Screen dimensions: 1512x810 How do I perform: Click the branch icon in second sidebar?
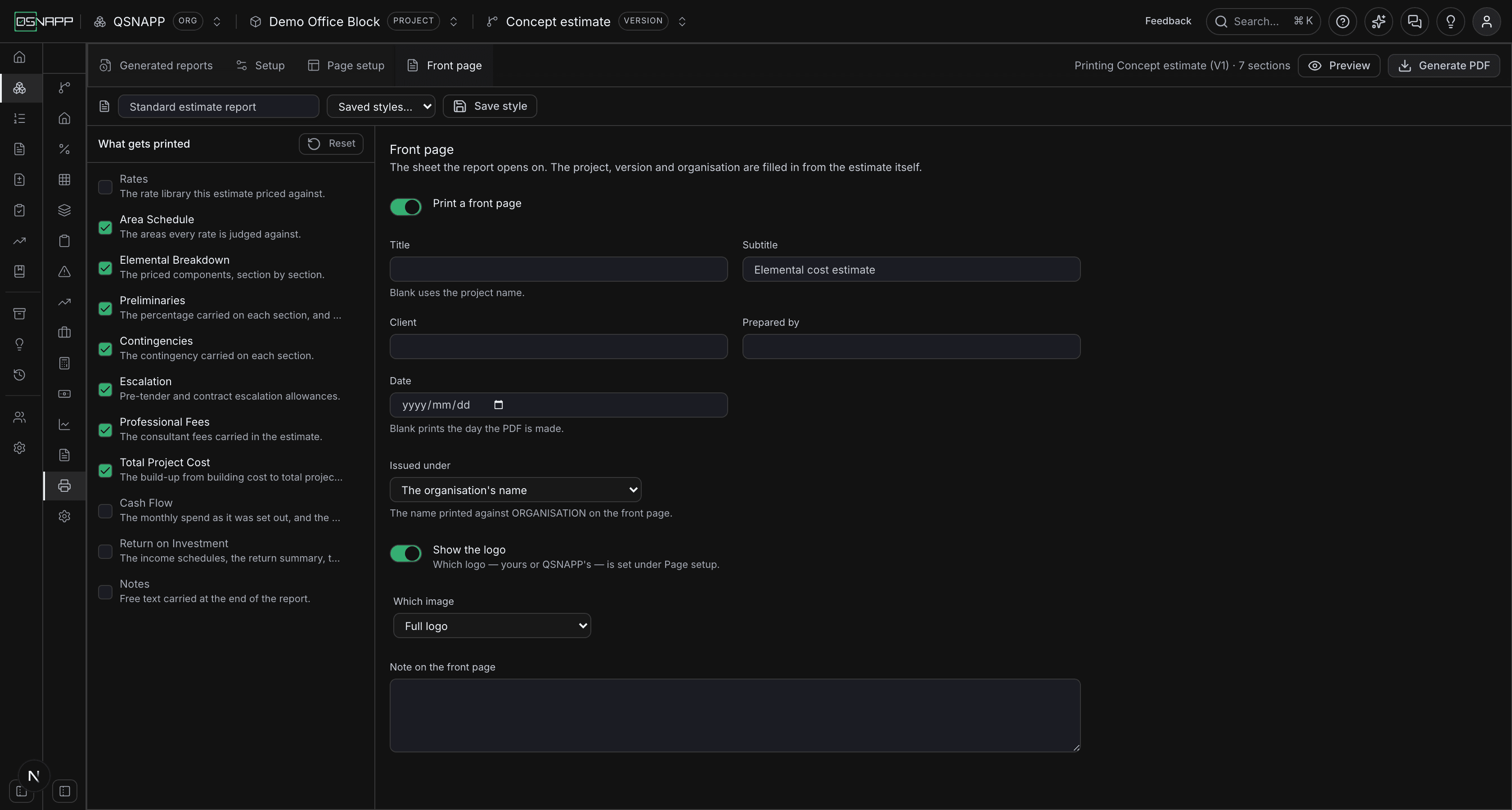64,87
